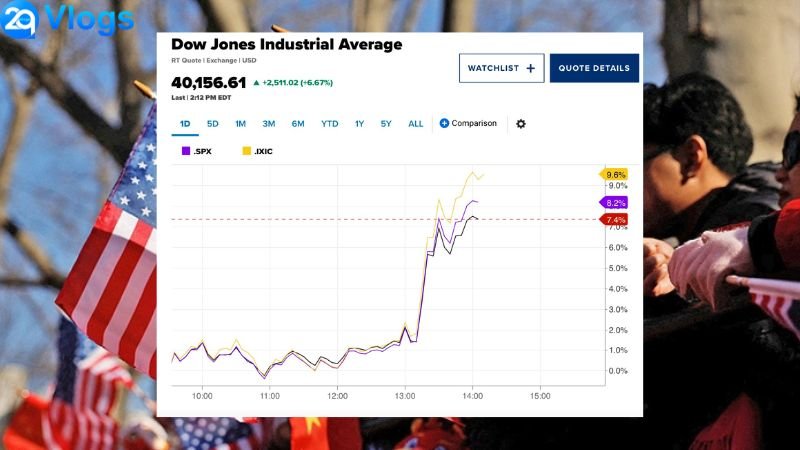Switch to the 6M time range
This screenshot has height=450, width=800.
pyautogui.click(x=298, y=123)
